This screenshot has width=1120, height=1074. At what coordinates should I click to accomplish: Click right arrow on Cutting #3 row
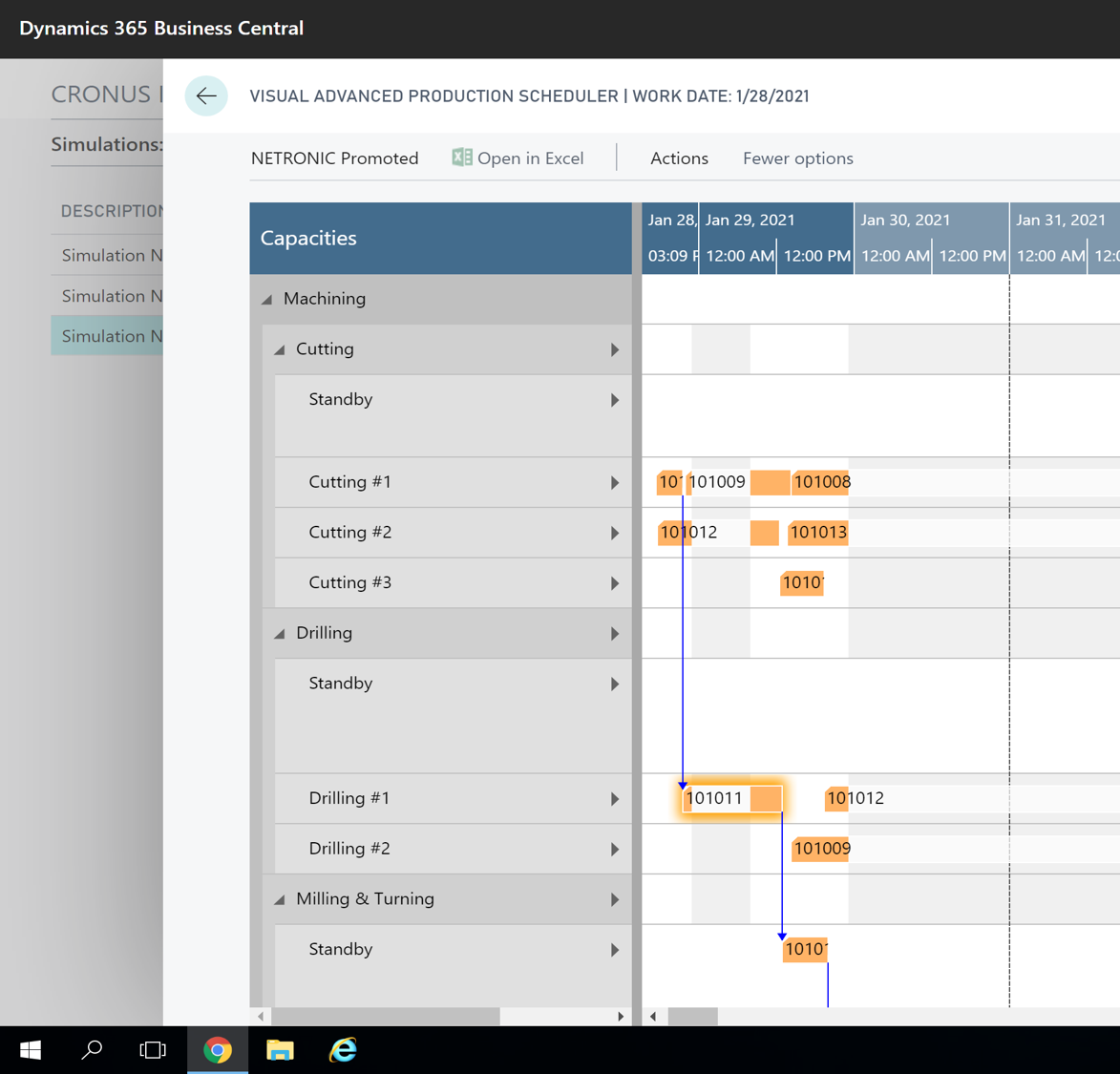tap(615, 583)
